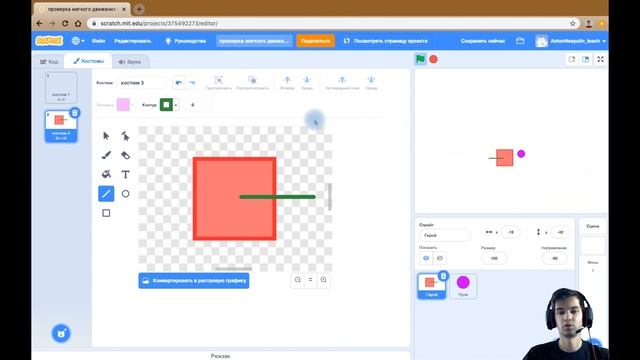
Task: Click the Scratch logo
Action: 49,41
